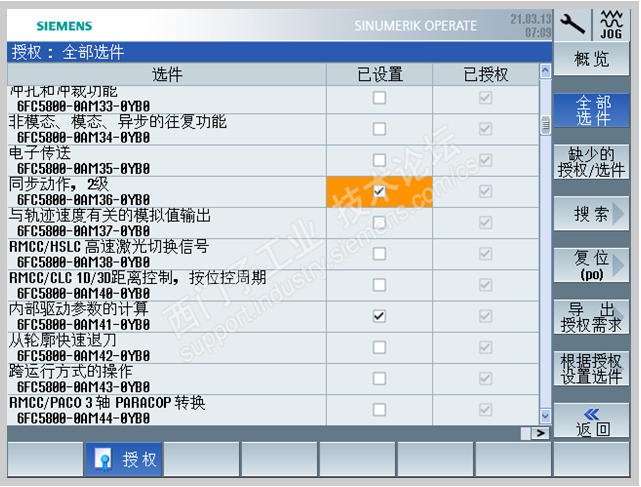Open the 搜索 search softkey submenu
641x487 pixels.
point(591,213)
